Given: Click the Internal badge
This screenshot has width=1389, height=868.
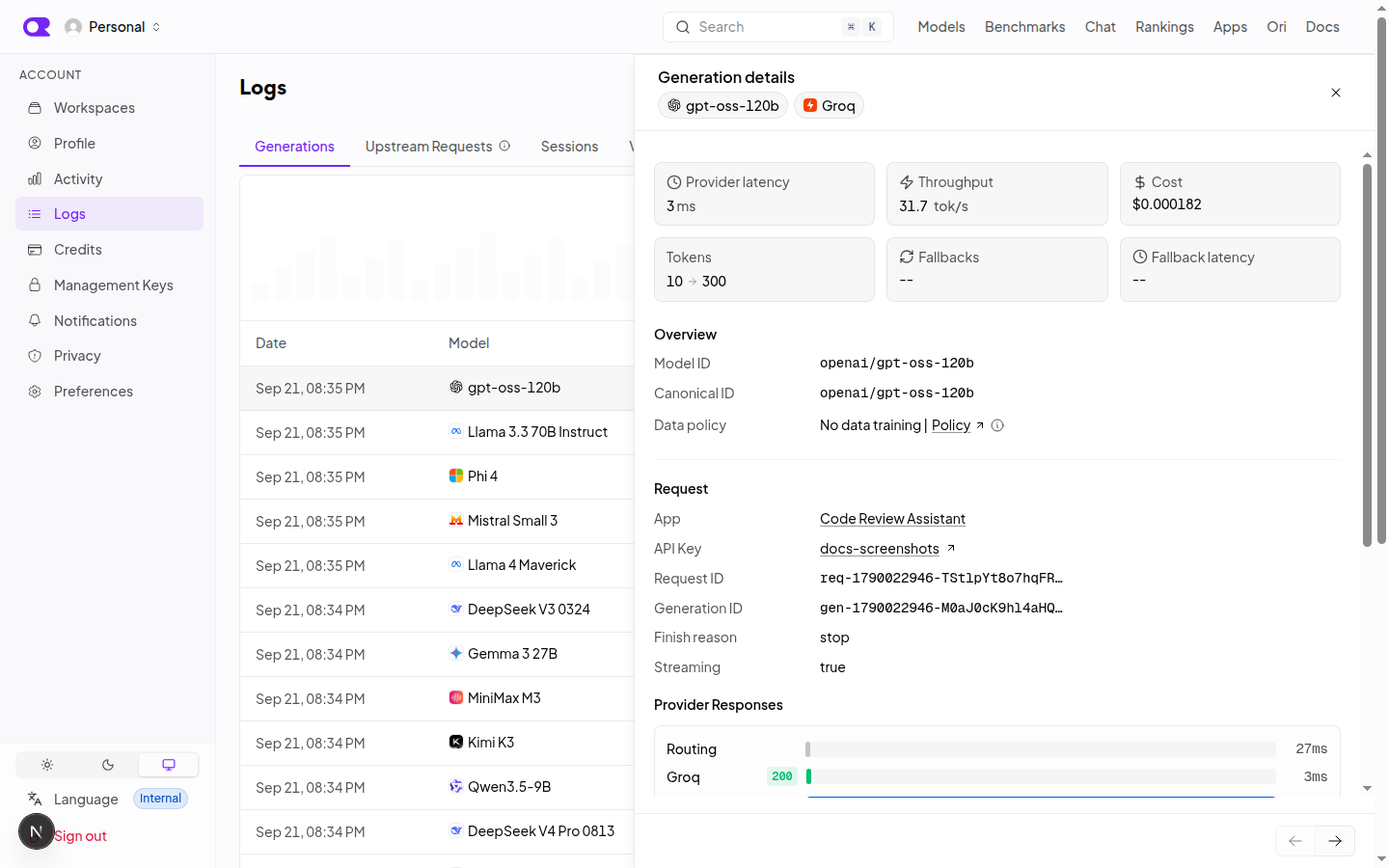Looking at the screenshot, I should coord(160,799).
